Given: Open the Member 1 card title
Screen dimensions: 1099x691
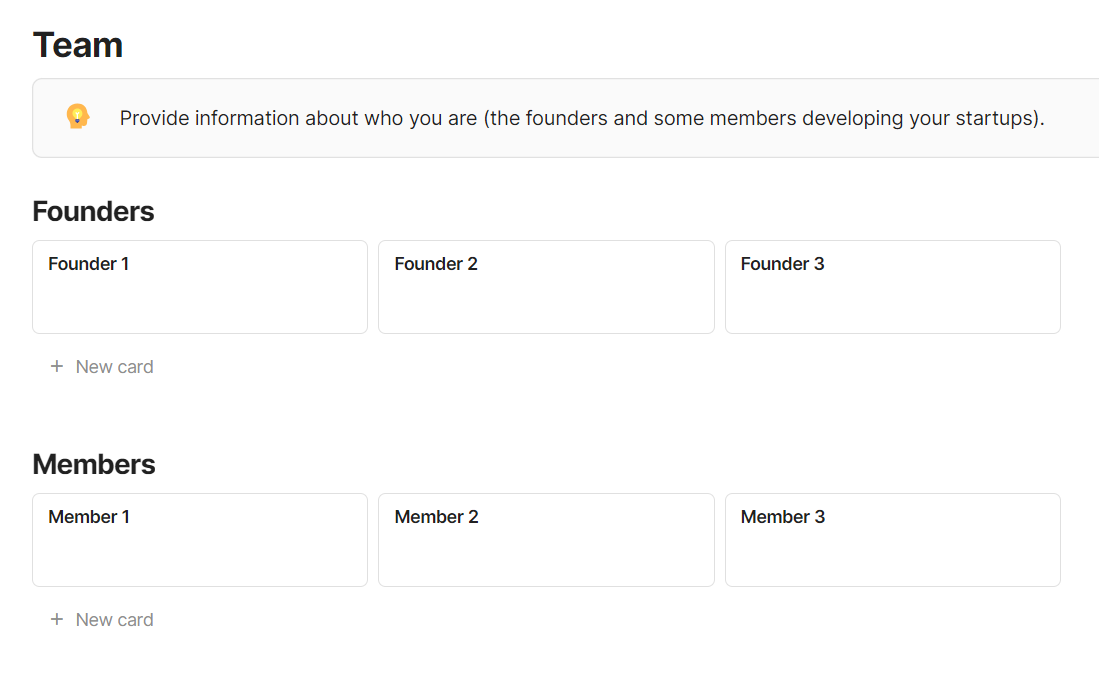Looking at the screenshot, I should 89,517.
